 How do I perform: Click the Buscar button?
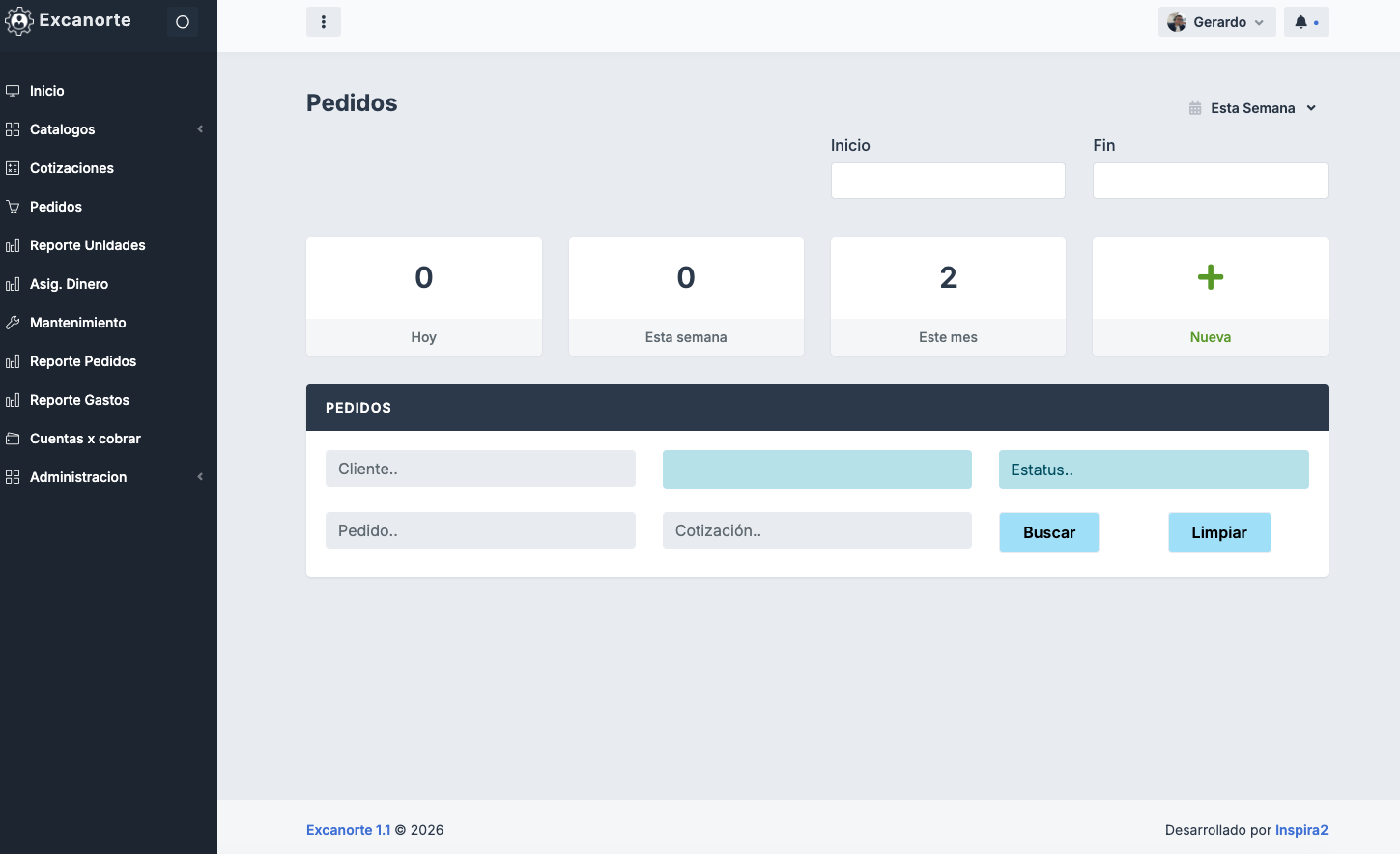click(1049, 532)
